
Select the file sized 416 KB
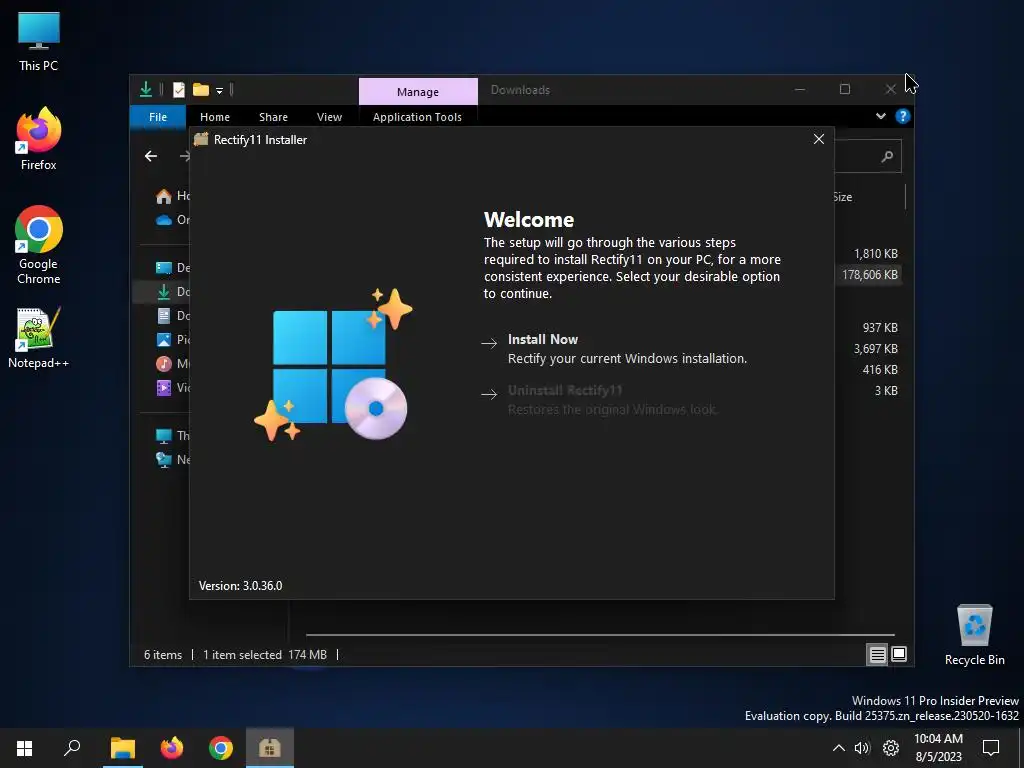(x=880, y=370)
